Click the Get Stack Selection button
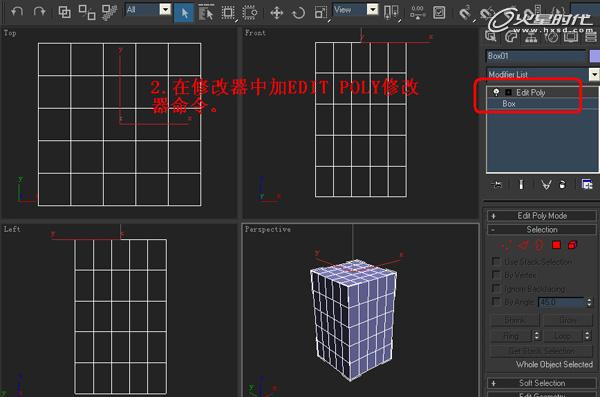The height and width of the screenshot is (397, 600). [541, 351]
